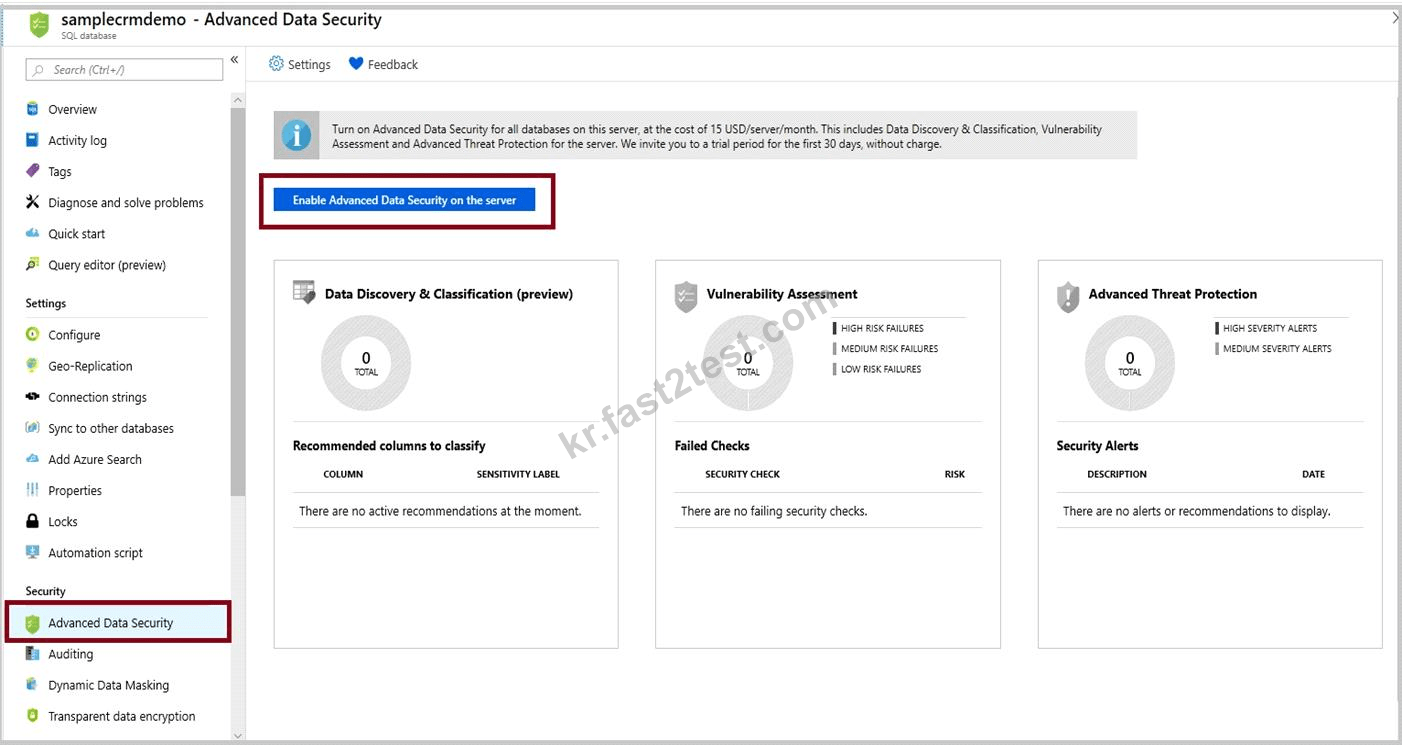The height and width of the screenshot is (745, 1402).
Task: Open Diagnose and solve problems
Action: click(x=114, y=202)
